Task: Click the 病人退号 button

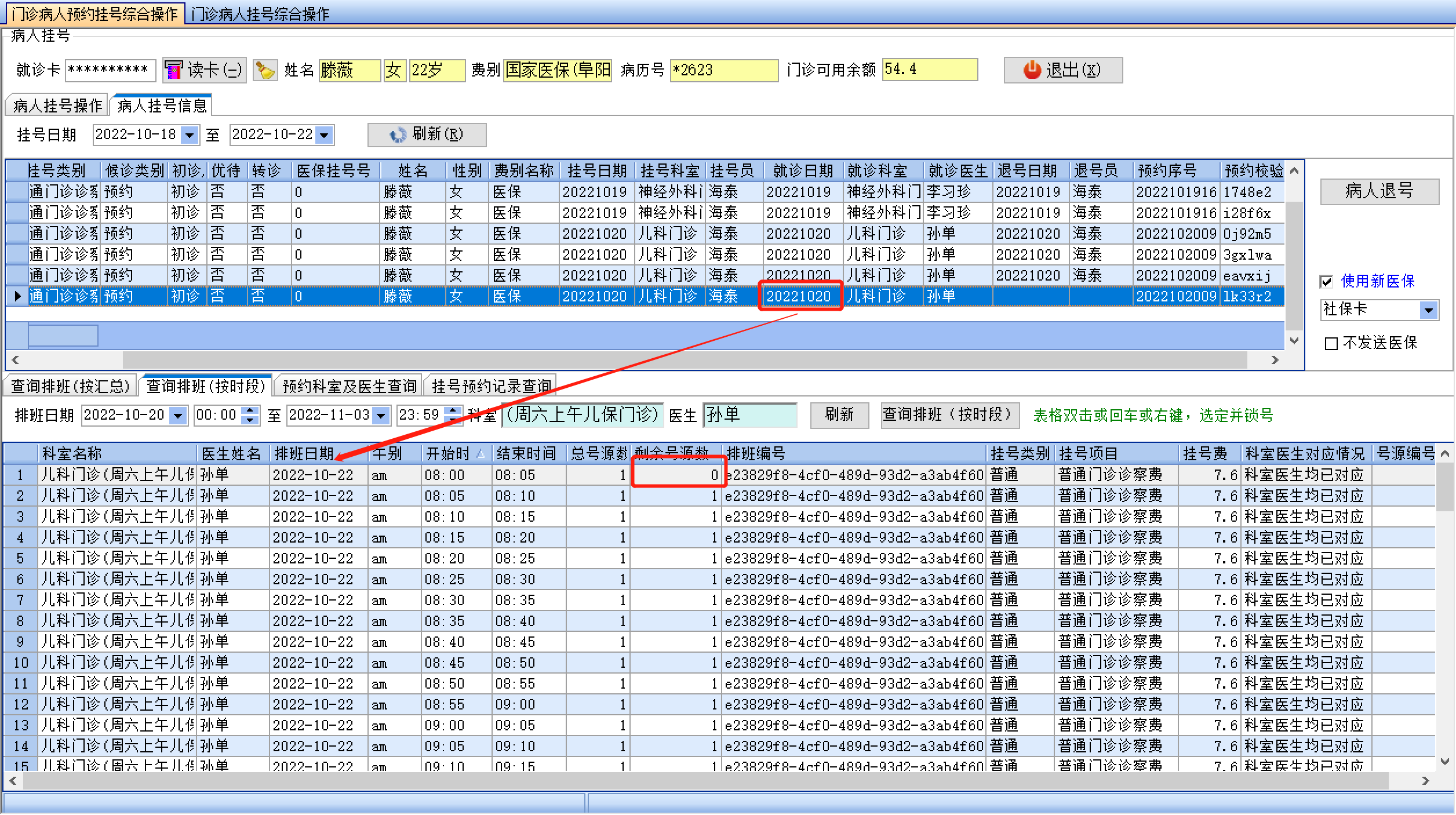Action: point(1379,191)
